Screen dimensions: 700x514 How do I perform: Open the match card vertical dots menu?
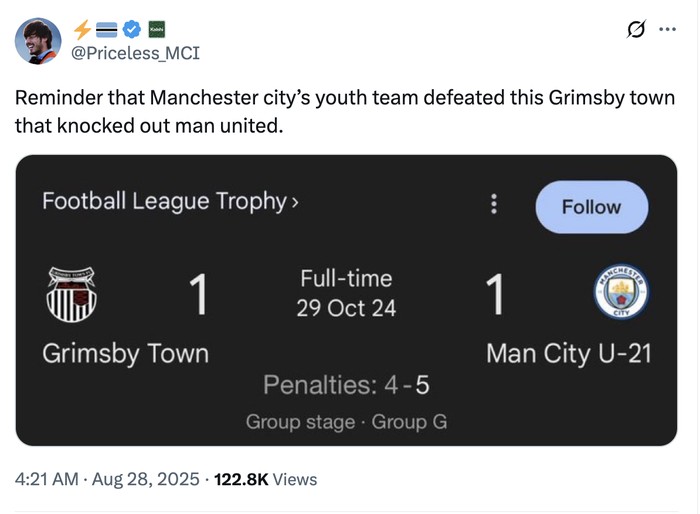[493, 205]
